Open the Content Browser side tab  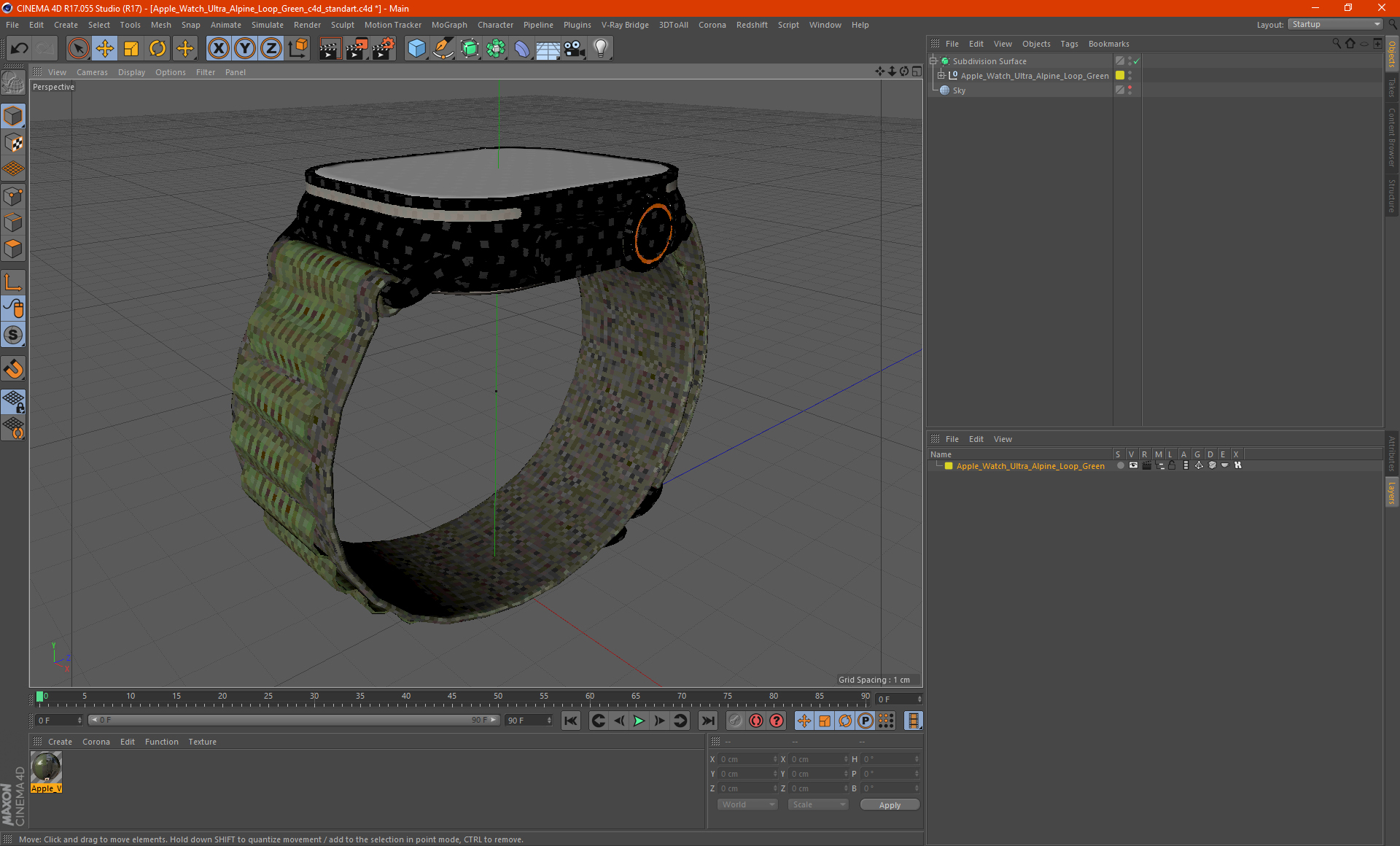[x=1391, y=137]
